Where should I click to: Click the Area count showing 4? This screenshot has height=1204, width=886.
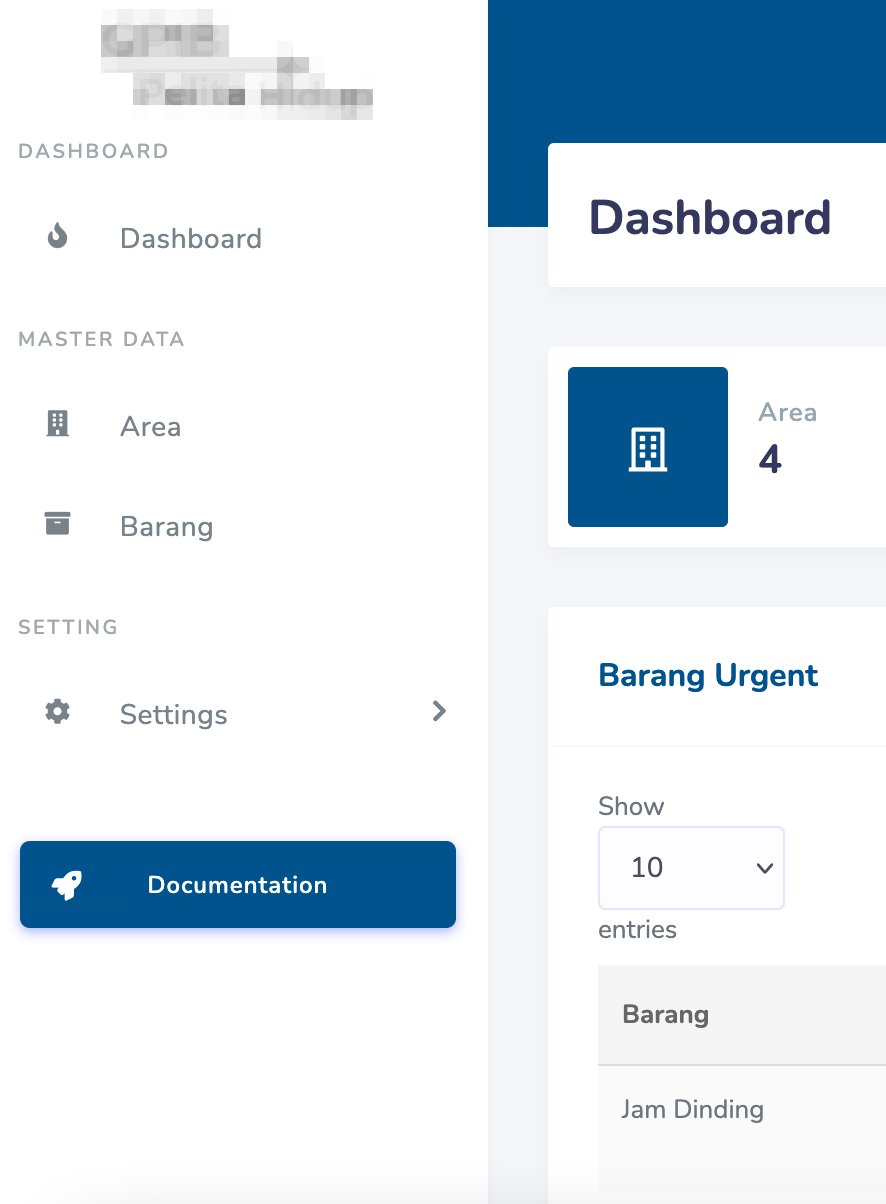pyautogui.click(x=769, y=459)
